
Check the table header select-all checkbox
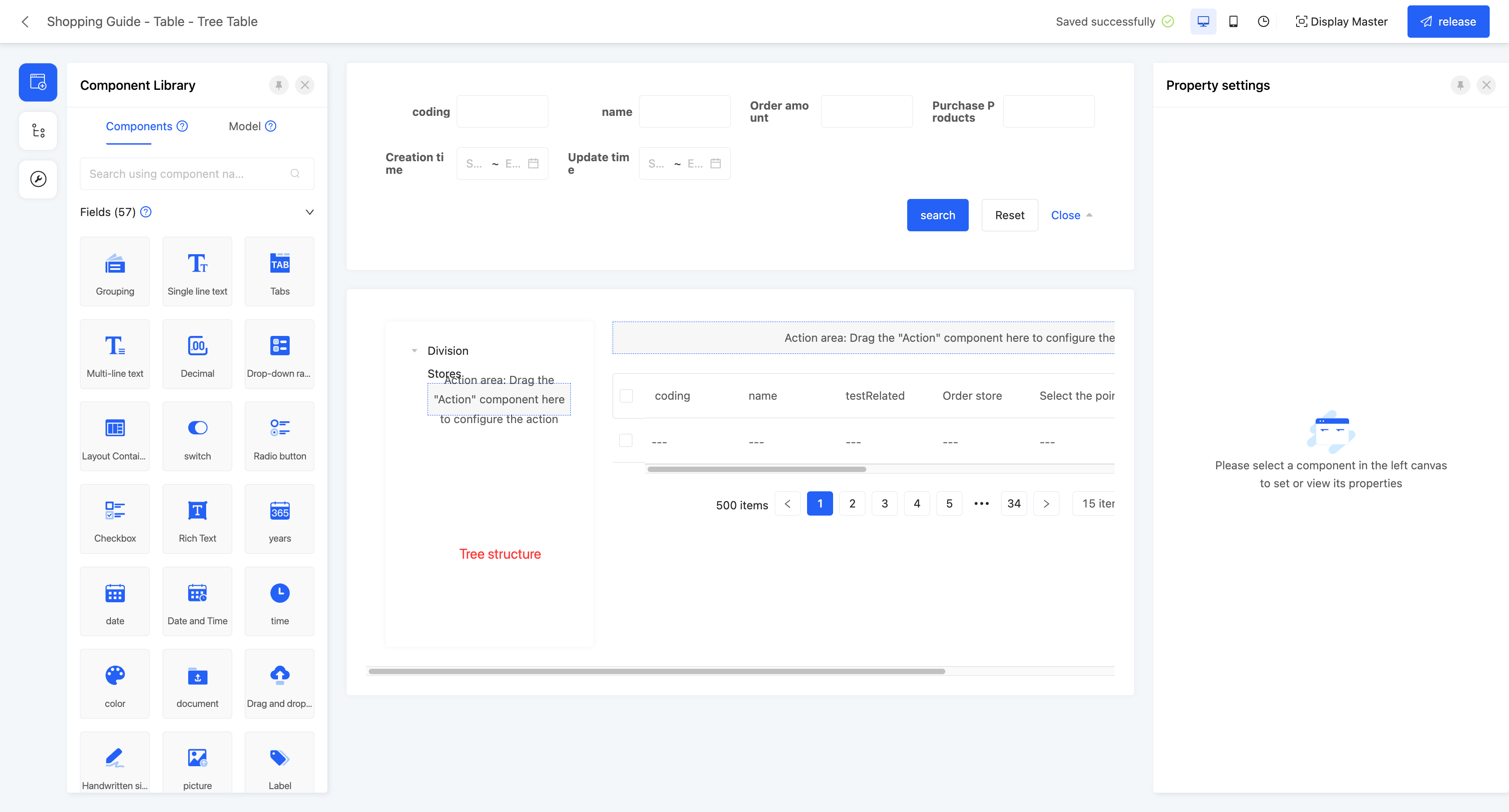click(626, 396)
